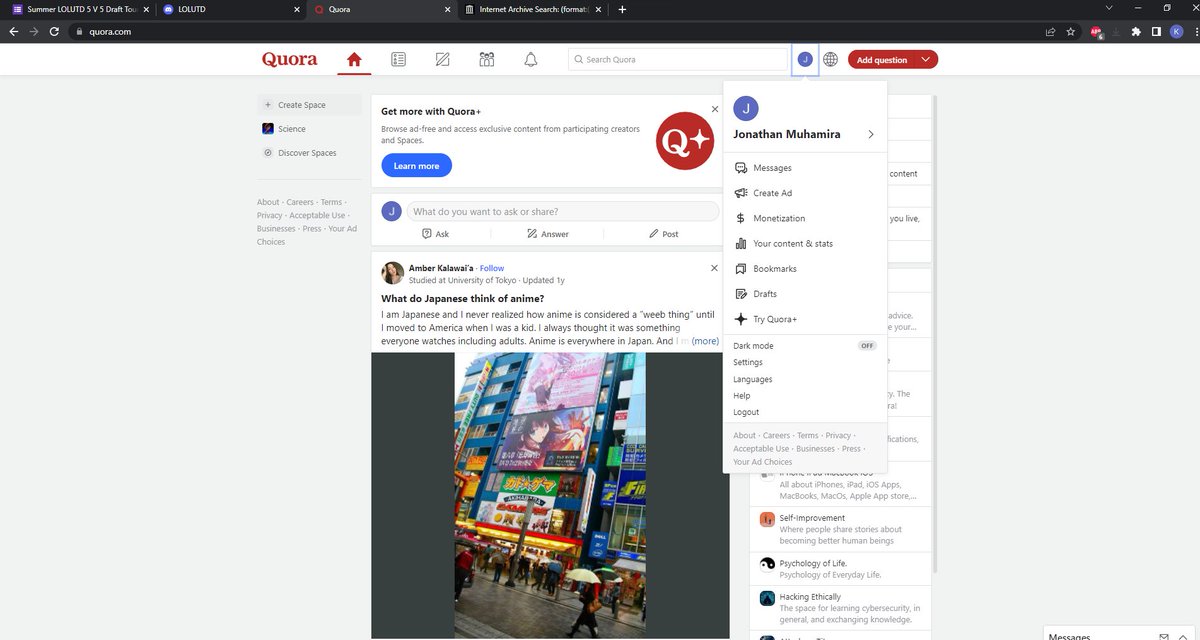Open the Spaces people icon

(x=487, y=59)
